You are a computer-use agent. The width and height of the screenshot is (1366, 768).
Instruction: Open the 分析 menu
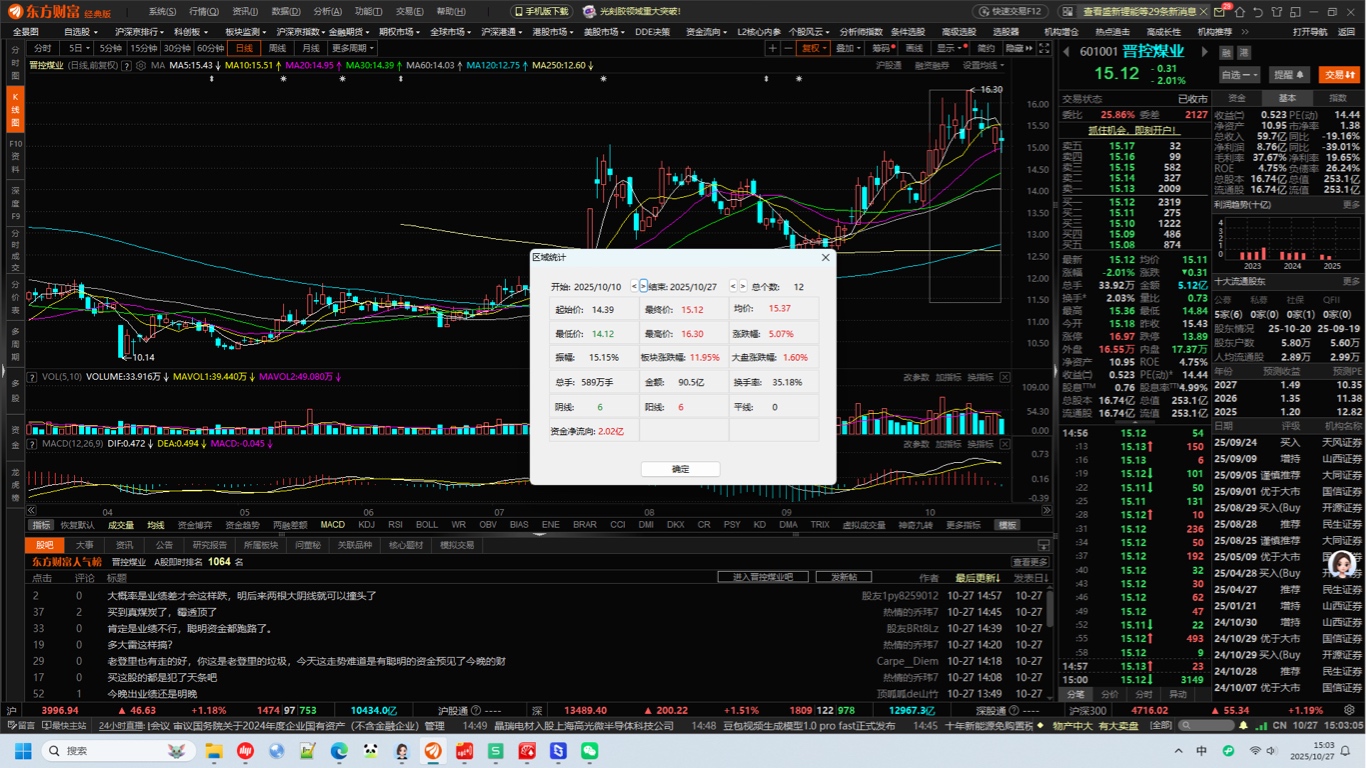tap(327, 11)
